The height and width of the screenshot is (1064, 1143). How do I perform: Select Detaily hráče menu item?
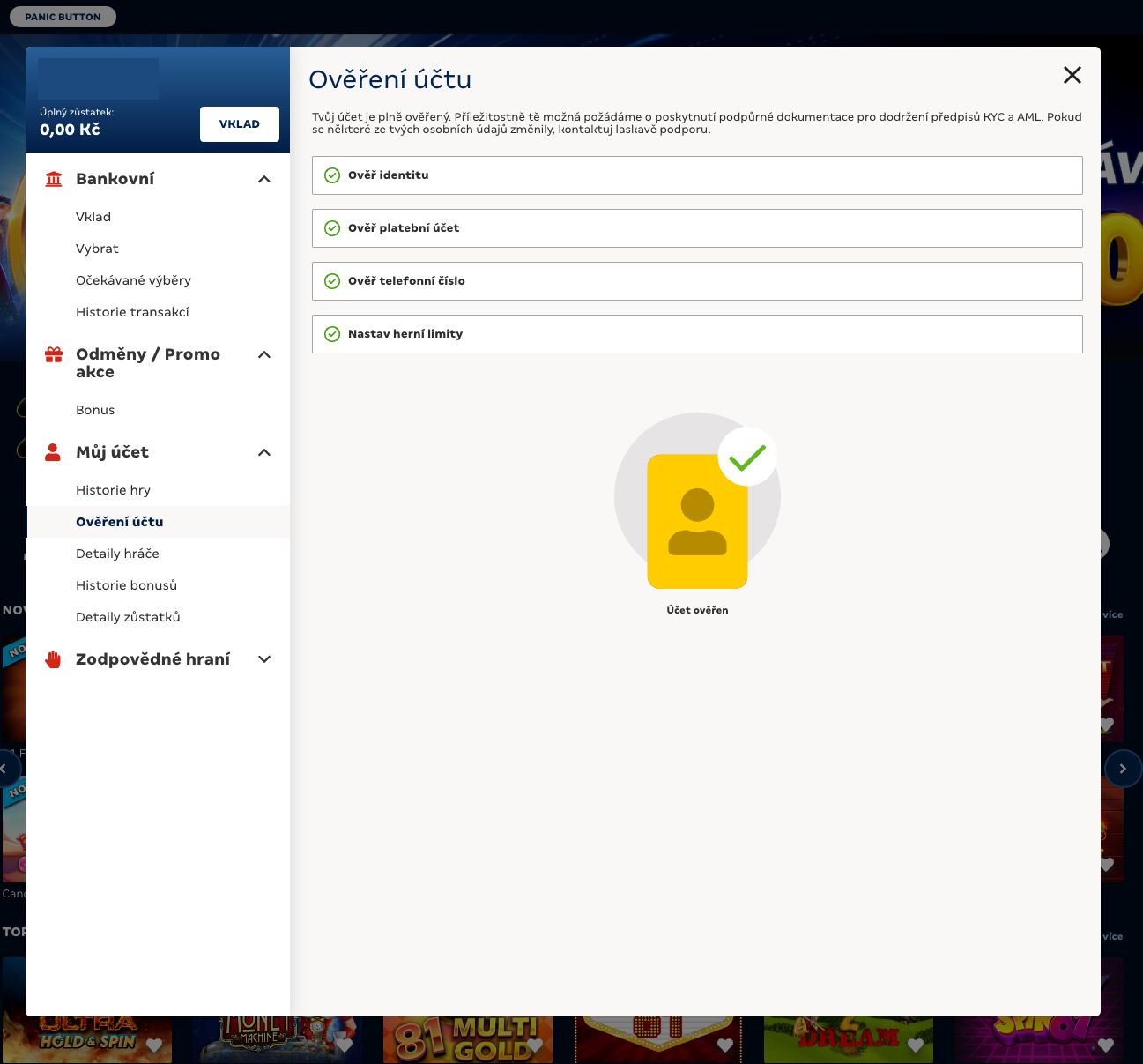click(x=117, y=554)
